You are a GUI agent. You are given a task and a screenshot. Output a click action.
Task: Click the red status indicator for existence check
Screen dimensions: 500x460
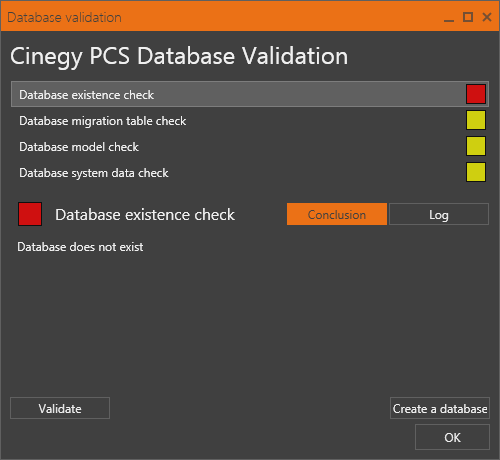click(476, 94)
